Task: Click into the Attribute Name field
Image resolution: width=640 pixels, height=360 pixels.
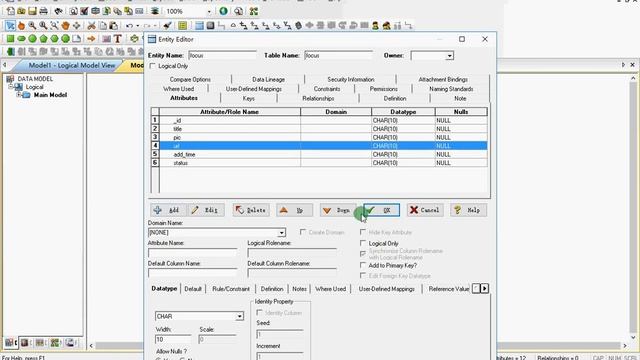Action: coord(192,253)
